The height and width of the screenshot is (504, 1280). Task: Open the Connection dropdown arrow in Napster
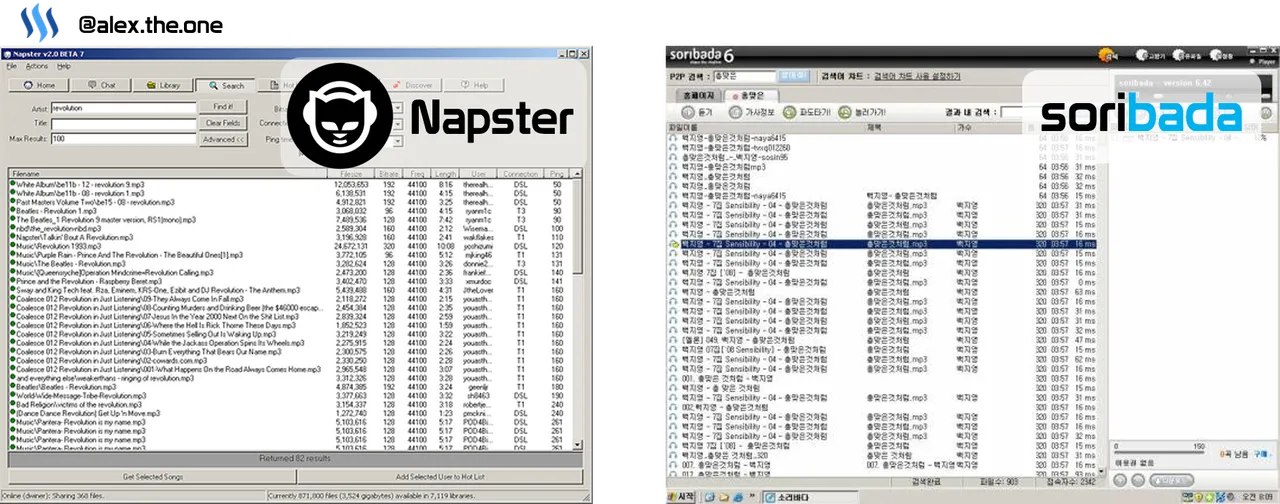pos(398,123)
